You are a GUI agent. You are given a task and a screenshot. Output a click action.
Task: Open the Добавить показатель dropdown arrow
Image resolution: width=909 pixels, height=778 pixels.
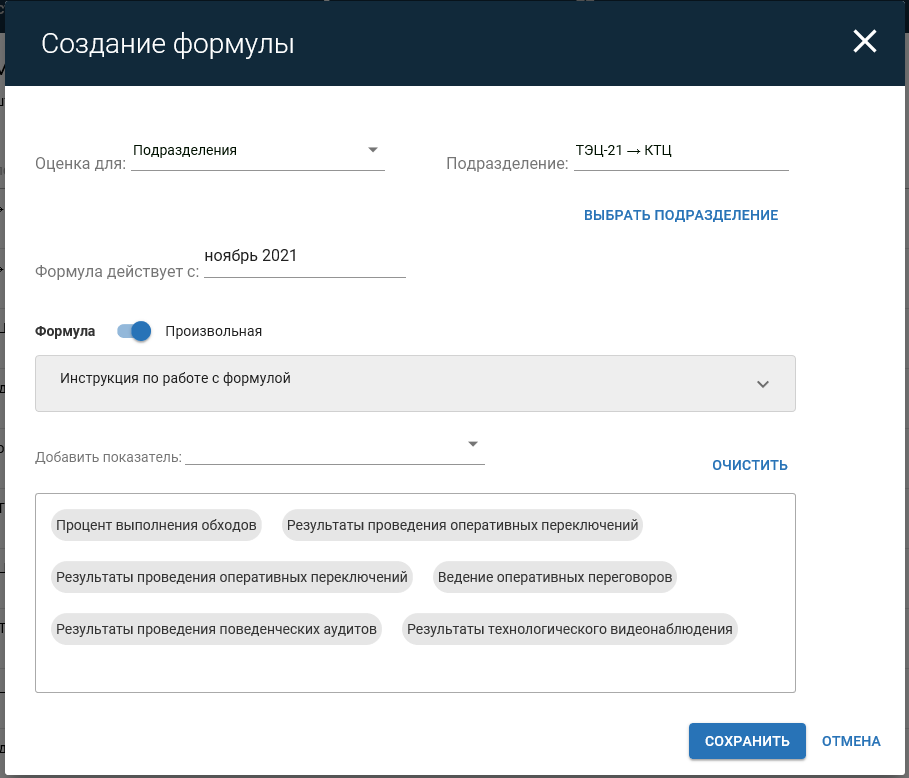pos(472,444)
